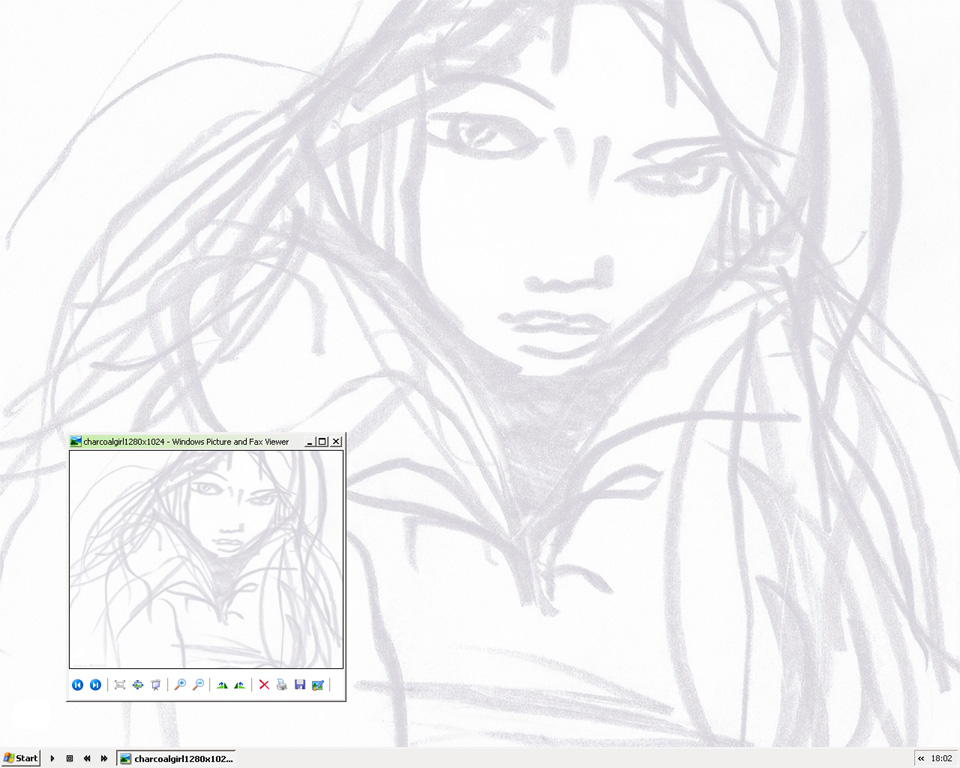Image resolution: width=960 pixels, height=768 pixels.
Task: Zoom out of the picture
Action: pyautogui.click(x=198, y=685)
